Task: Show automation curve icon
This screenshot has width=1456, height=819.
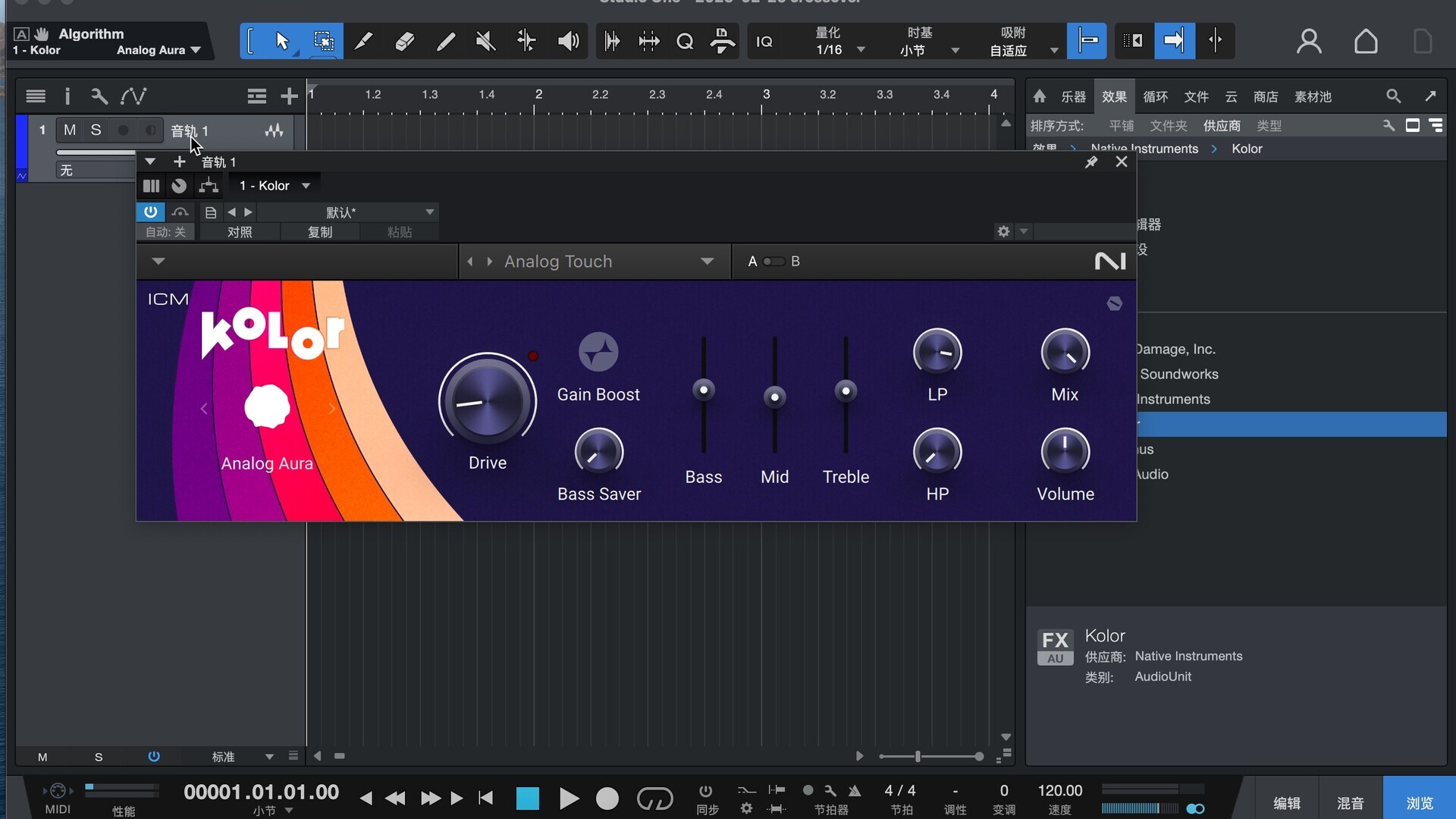Action: point(133,96)
